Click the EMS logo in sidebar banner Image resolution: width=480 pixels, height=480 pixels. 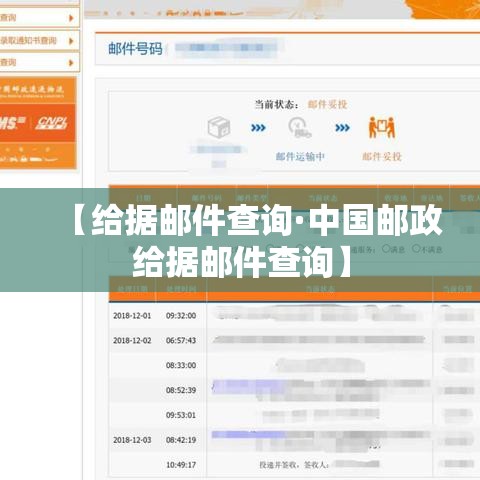pos(13,123)
